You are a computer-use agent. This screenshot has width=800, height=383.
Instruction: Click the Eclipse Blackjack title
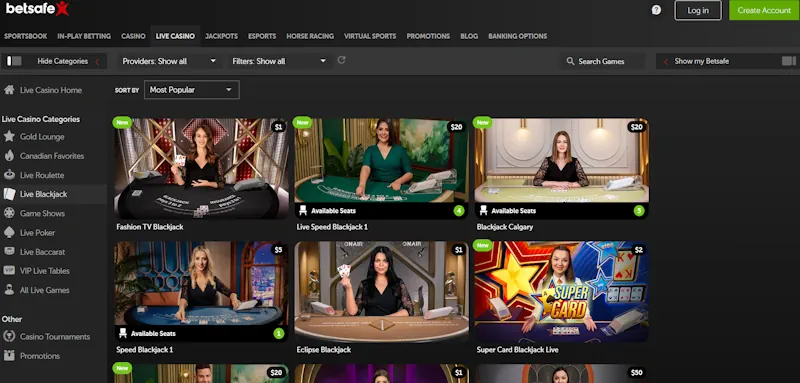coord(323,350)
